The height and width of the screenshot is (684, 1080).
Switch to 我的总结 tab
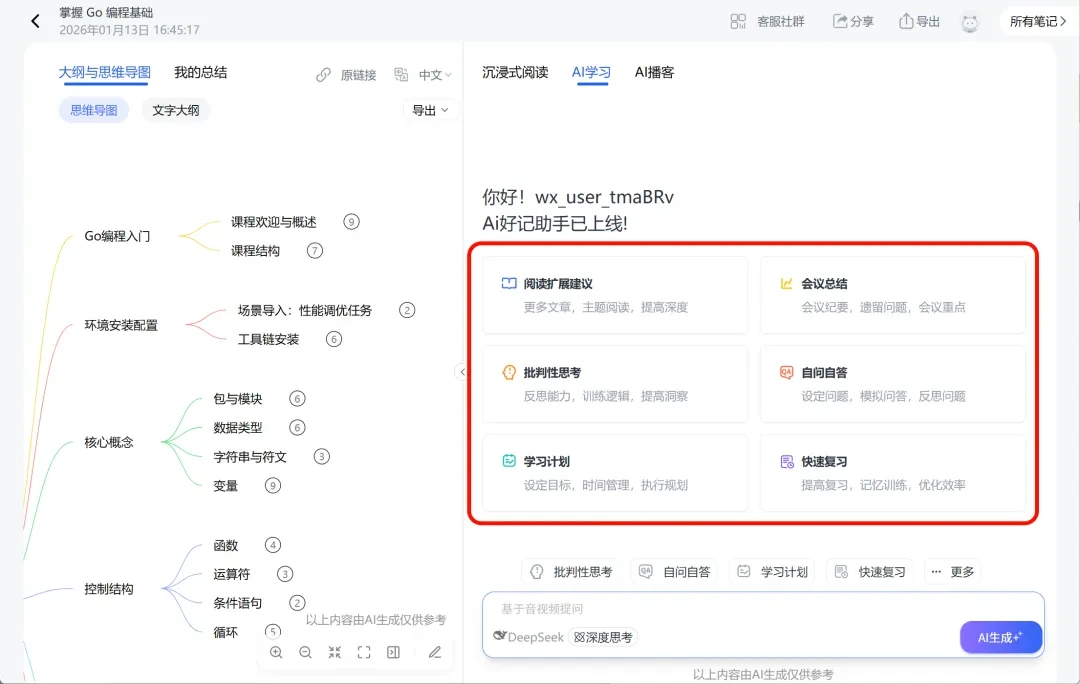click(200, 72)
